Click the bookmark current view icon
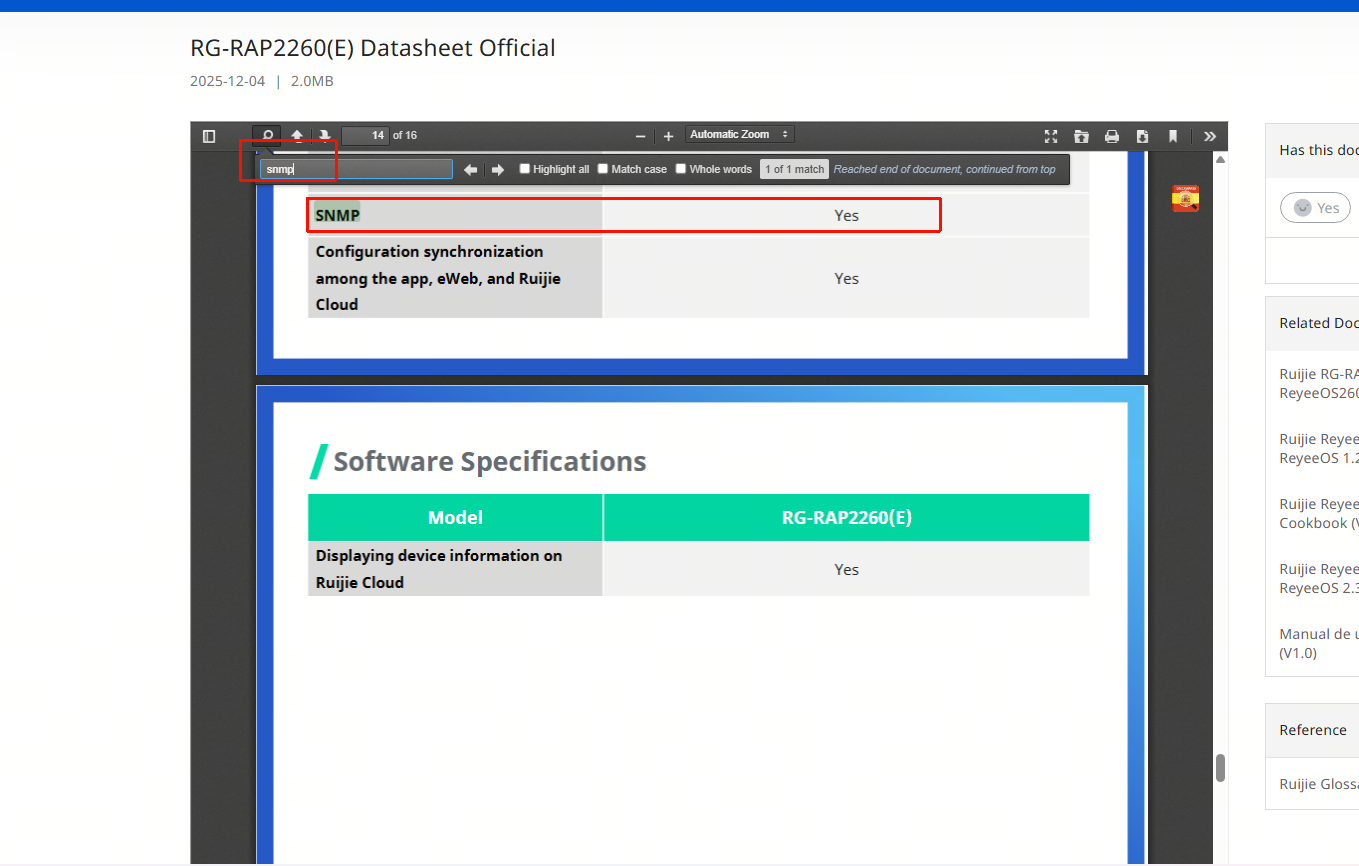Viewport: 1359px width, 866px height. coord(1173,136)
